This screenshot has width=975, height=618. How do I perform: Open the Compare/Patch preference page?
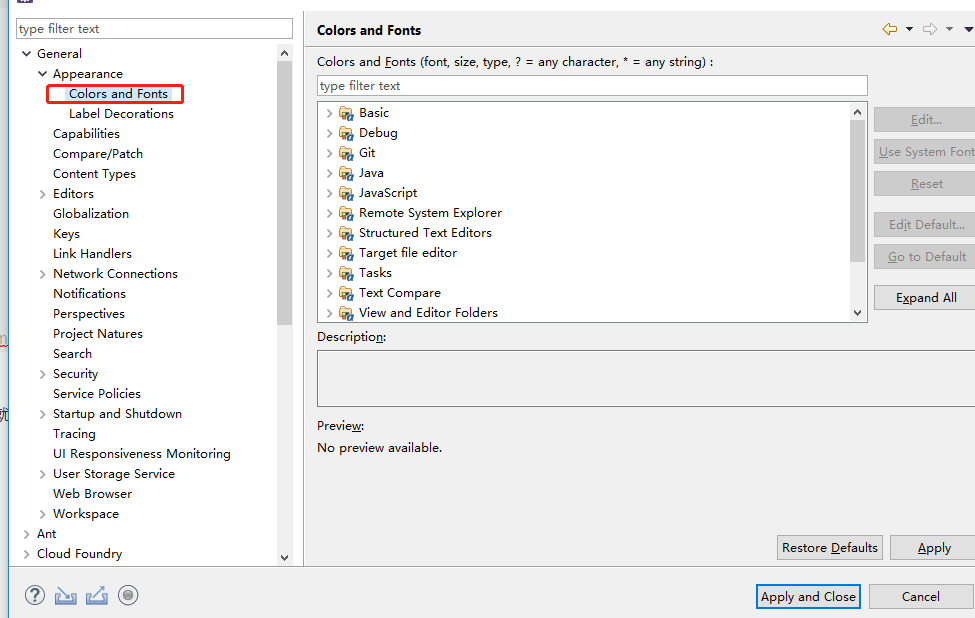98,154
